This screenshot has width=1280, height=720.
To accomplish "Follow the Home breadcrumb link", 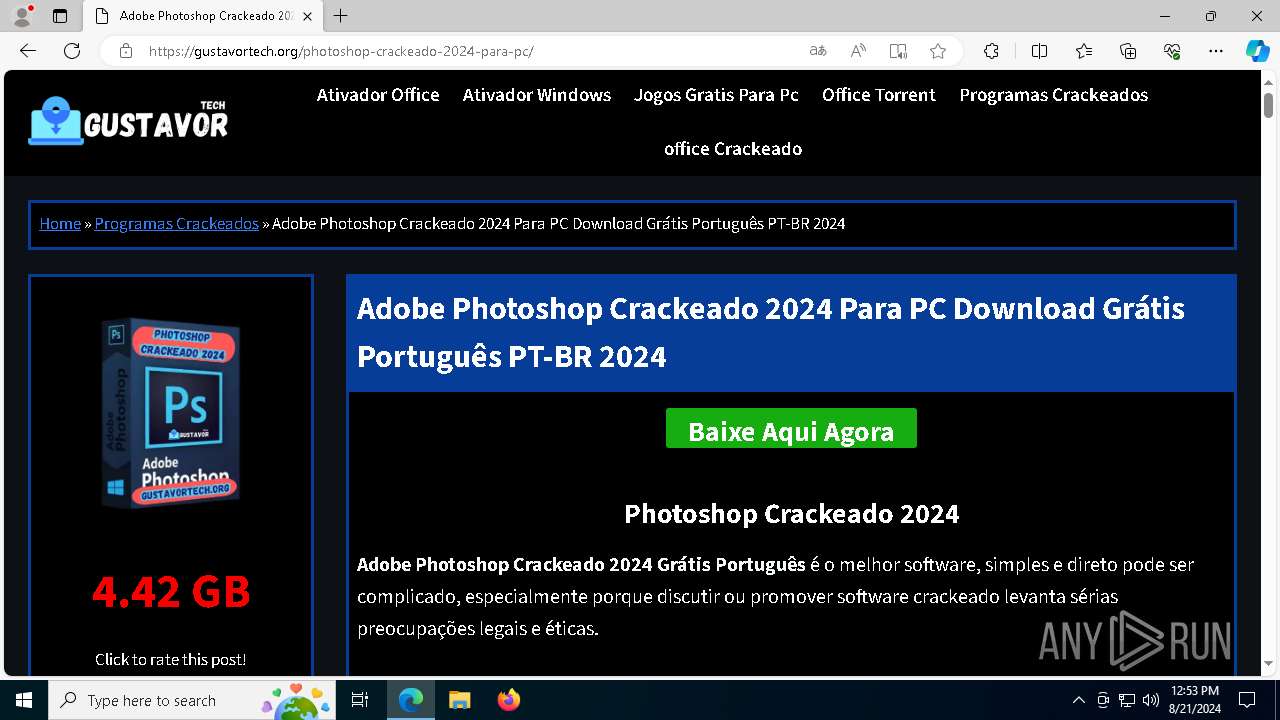I will tap(60, 223).
